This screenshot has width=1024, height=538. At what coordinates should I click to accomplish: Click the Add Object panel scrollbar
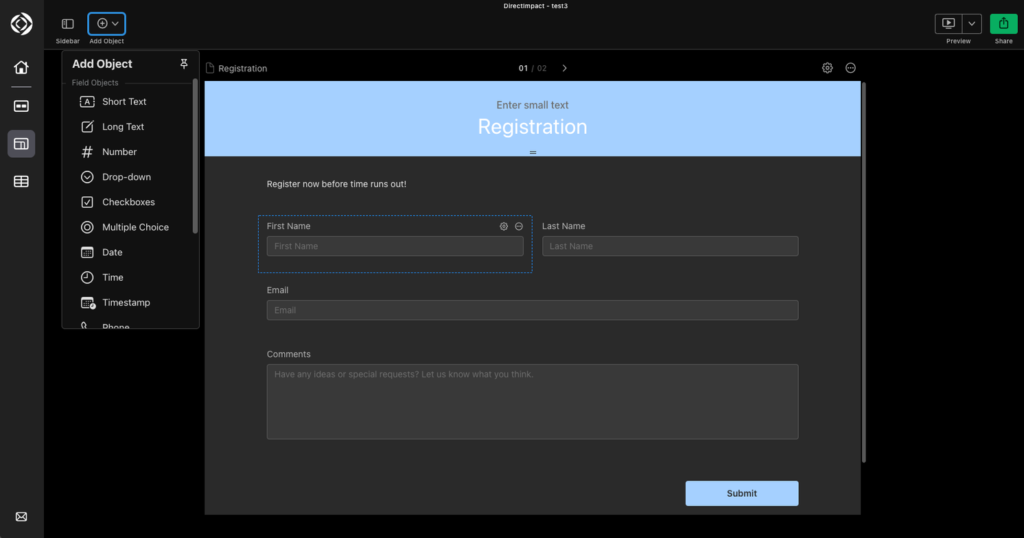[195, 156]
